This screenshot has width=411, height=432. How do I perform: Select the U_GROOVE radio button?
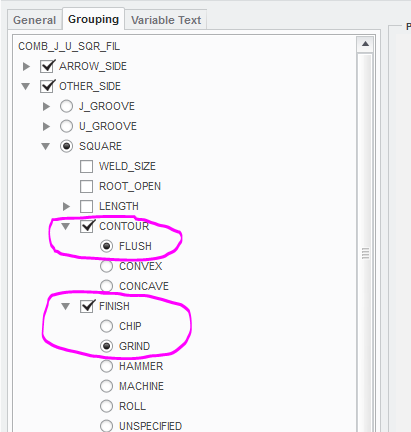[x=66, y=126]
